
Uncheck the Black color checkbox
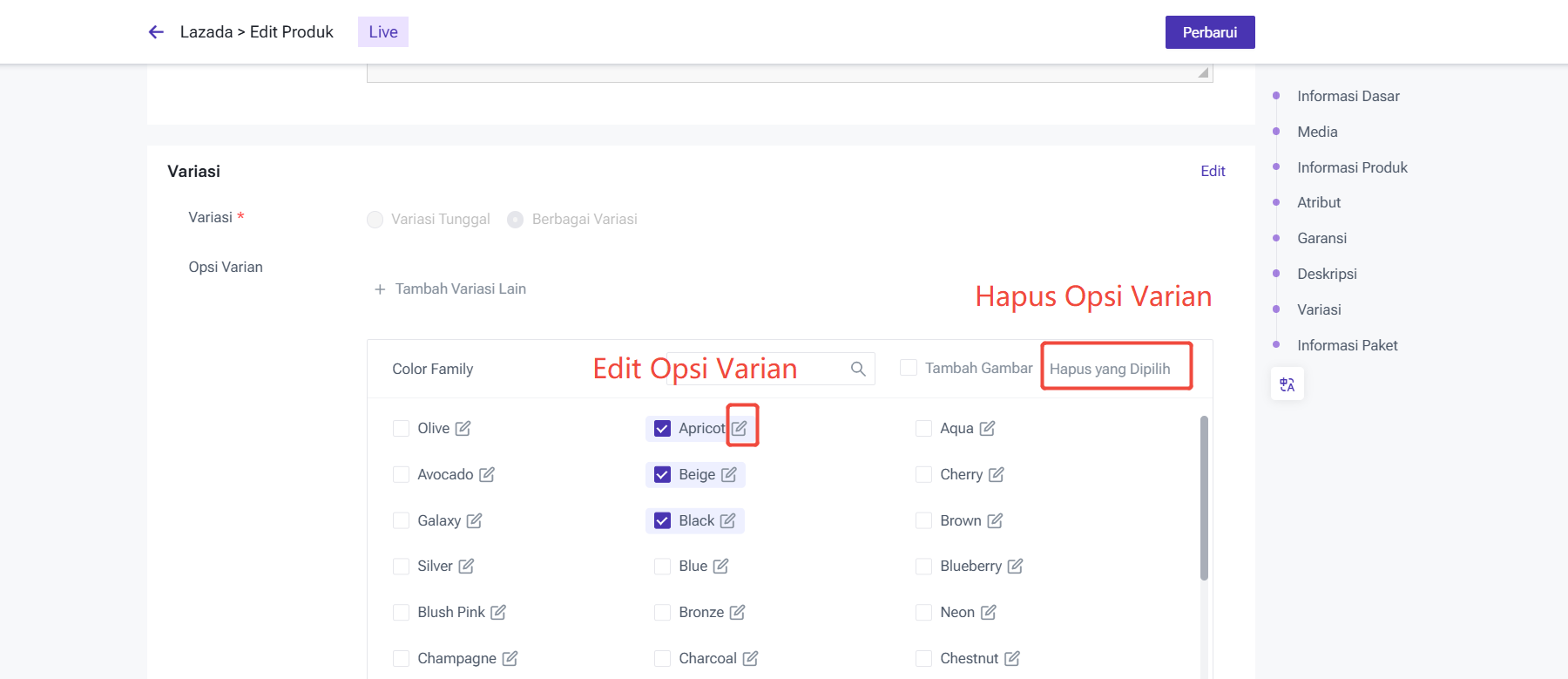662,520
